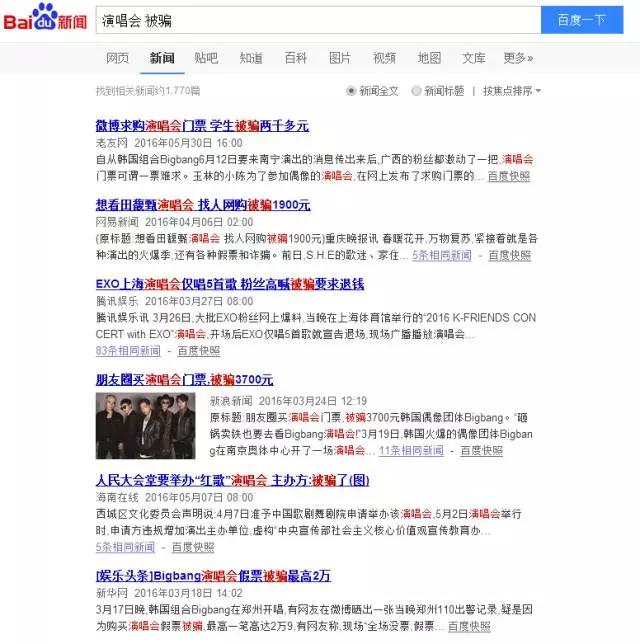
Task: Click source line 新华网 2016年03月18日 14:02
Action: pos(169,593)
